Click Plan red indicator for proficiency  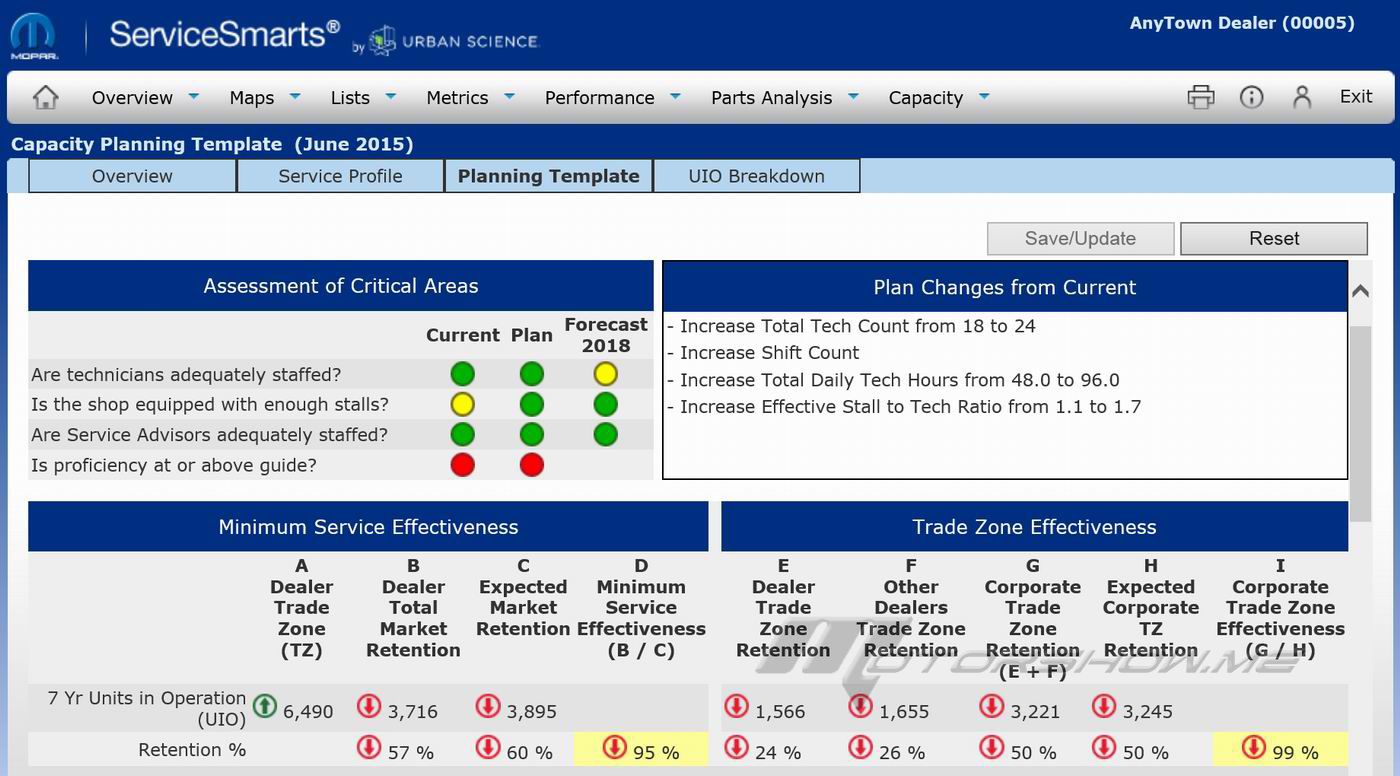pyautogui.click(x=532, y=464)
